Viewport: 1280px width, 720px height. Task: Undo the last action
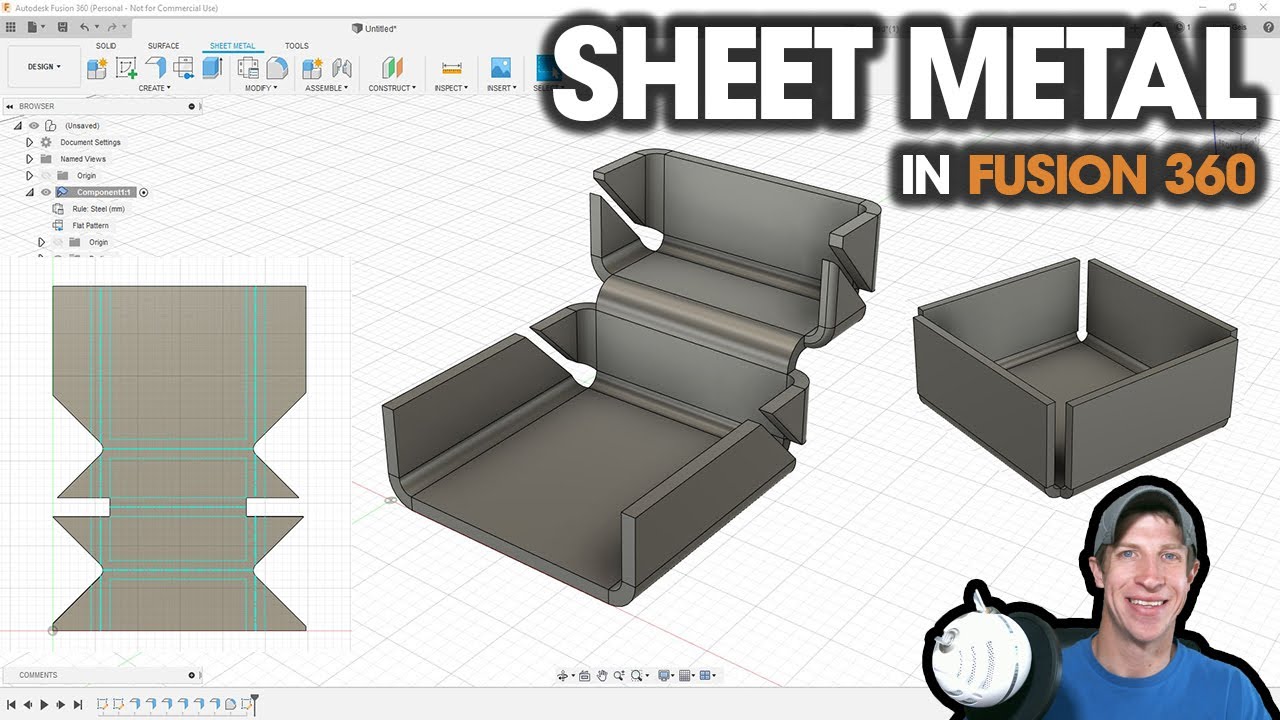coord(86,27)
